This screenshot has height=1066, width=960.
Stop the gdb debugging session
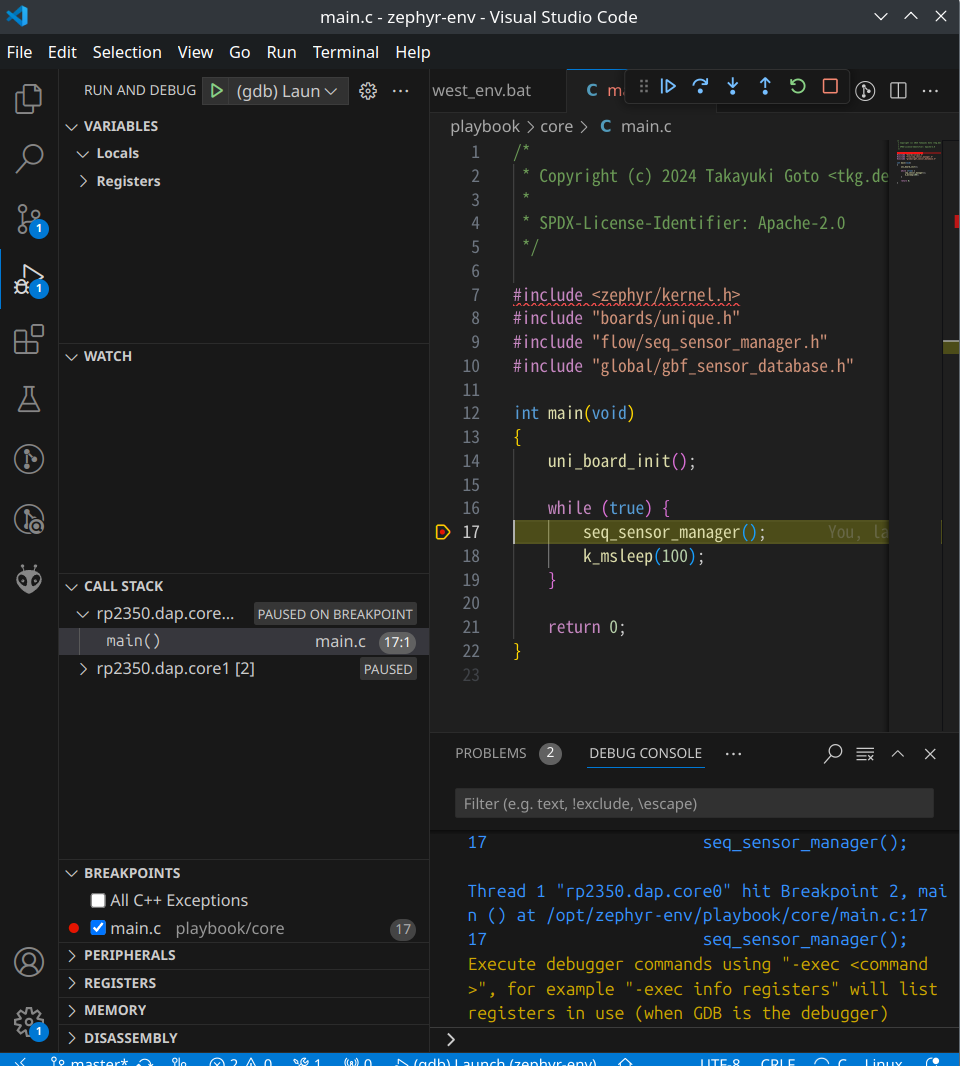click(x=829, y=87)
